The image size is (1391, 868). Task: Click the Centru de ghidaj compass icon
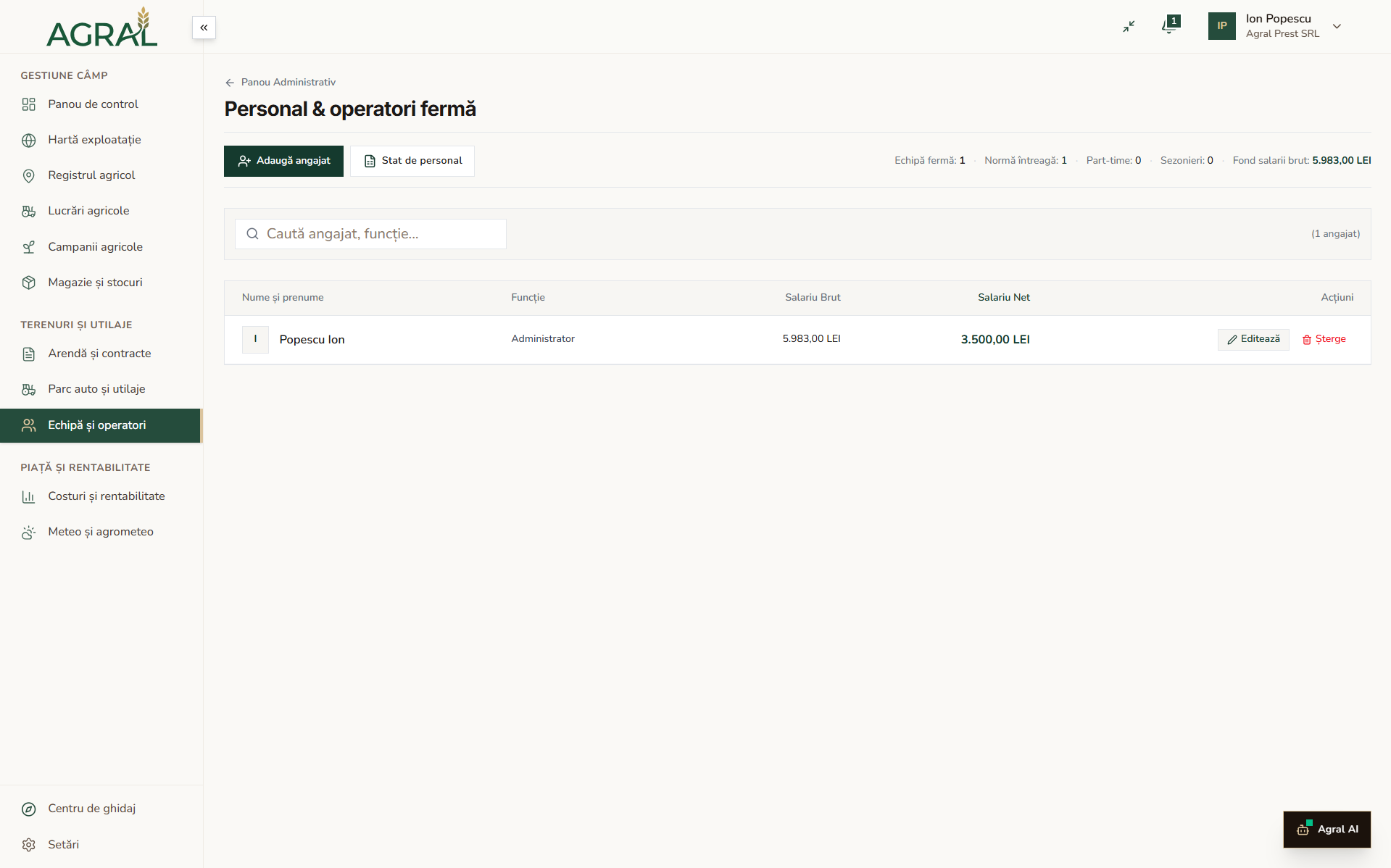pos(29,809)
